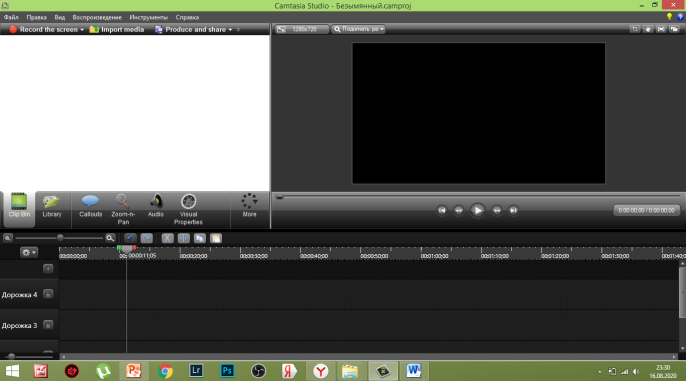Click the green selection start marker

(x=119, y=248)
